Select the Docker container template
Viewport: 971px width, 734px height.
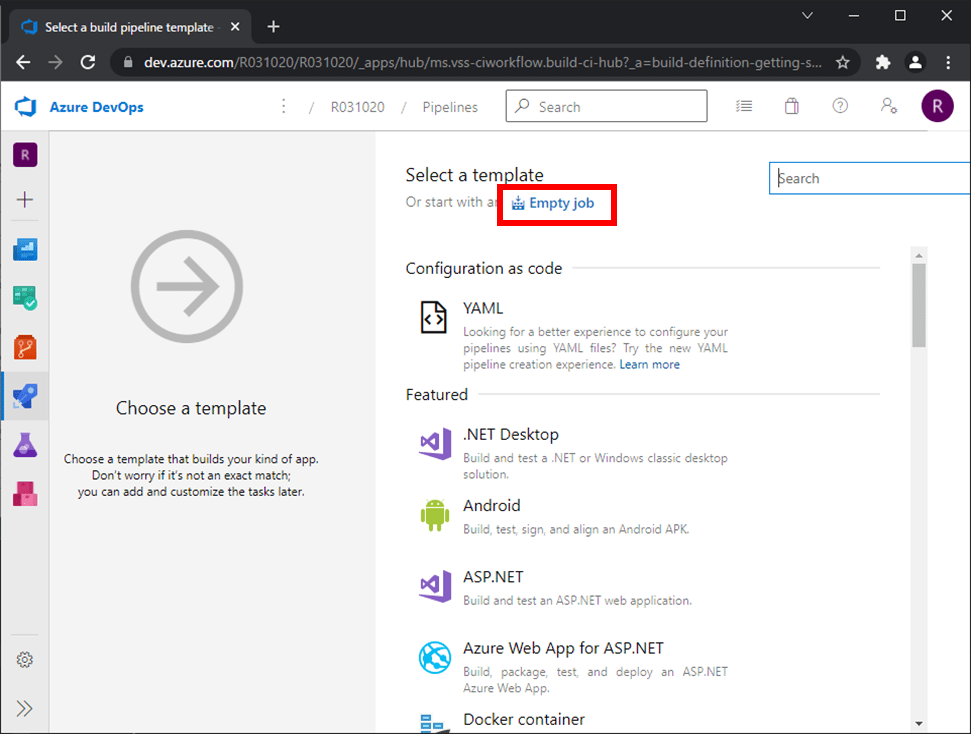point(523,720)
